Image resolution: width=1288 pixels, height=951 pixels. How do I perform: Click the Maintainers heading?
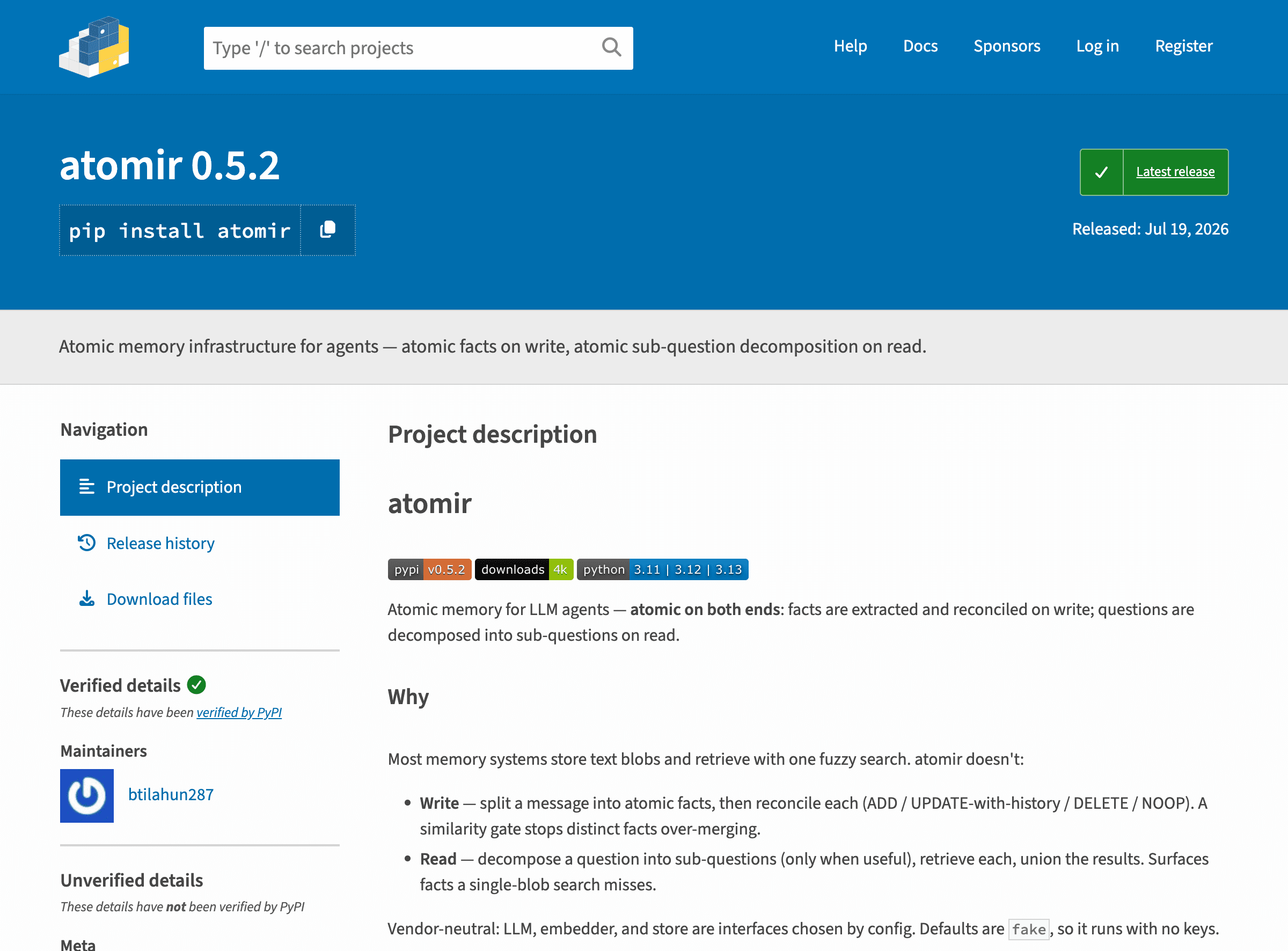coord(104,751)
